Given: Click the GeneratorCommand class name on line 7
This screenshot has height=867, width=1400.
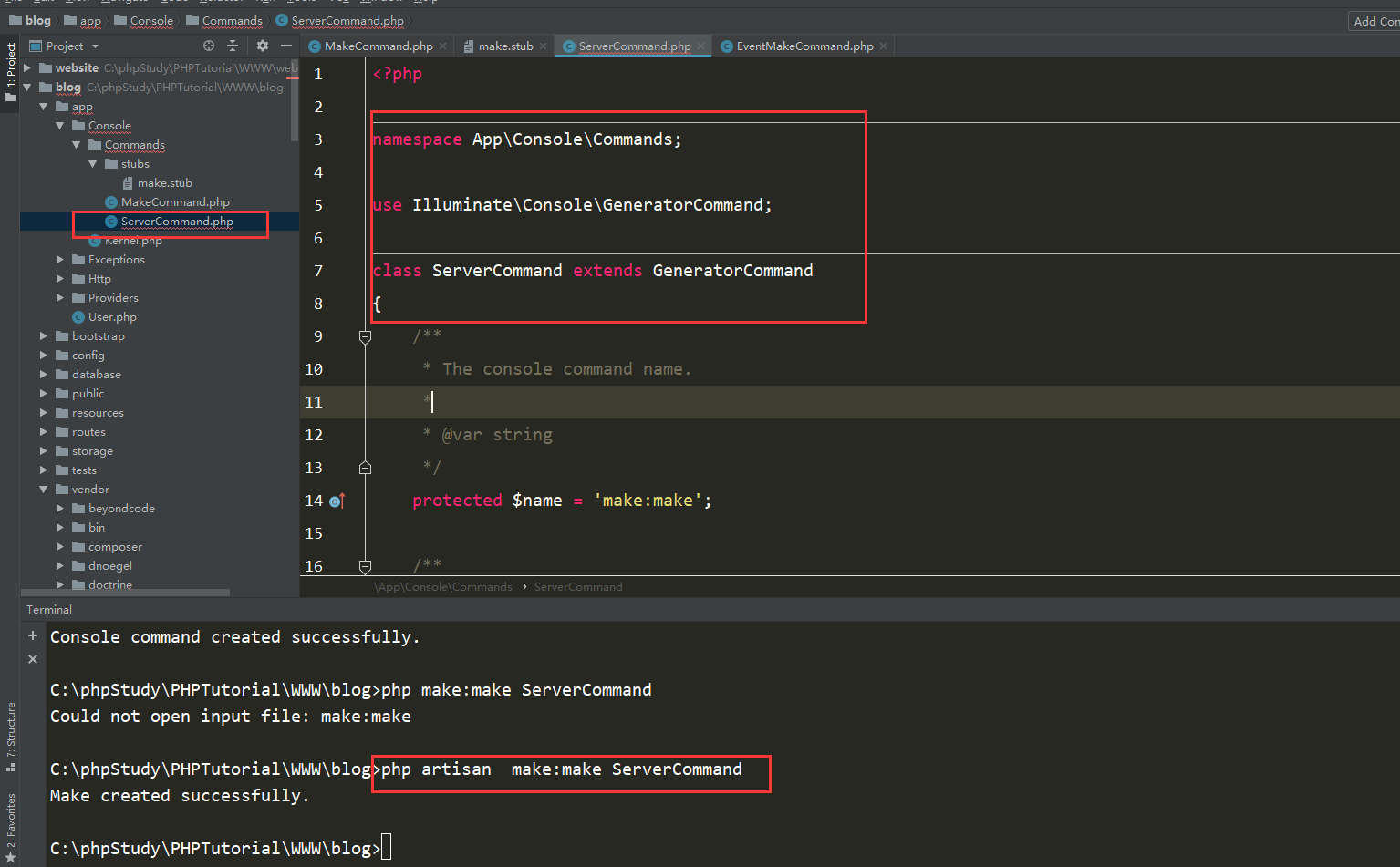Looking at the screenshot, I should tap(732, 271).
